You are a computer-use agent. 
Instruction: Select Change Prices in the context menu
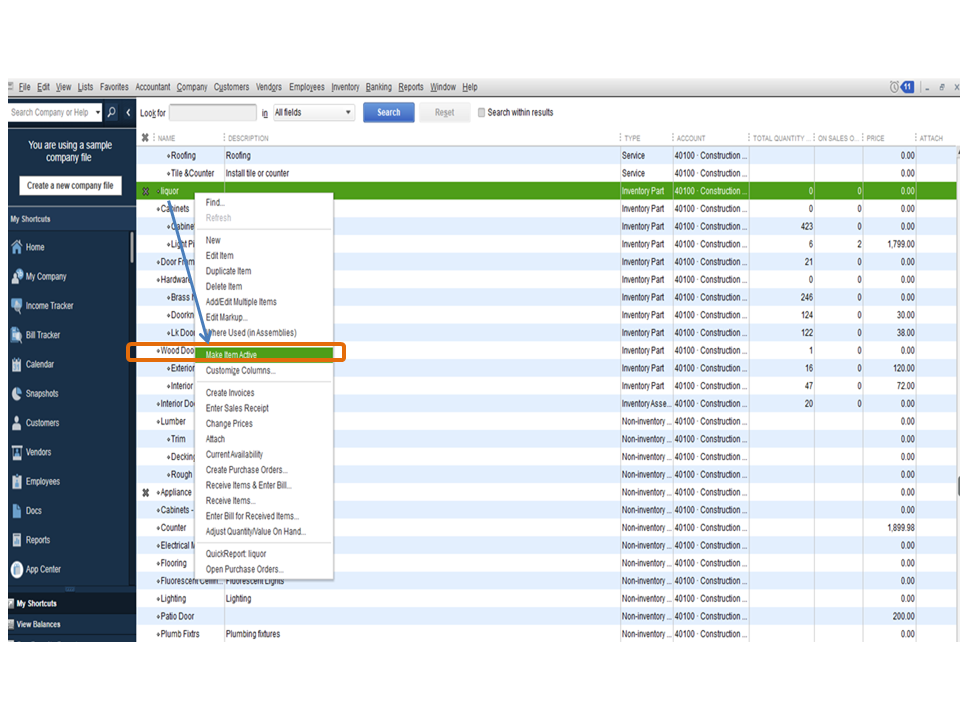[x=229, y=424]
